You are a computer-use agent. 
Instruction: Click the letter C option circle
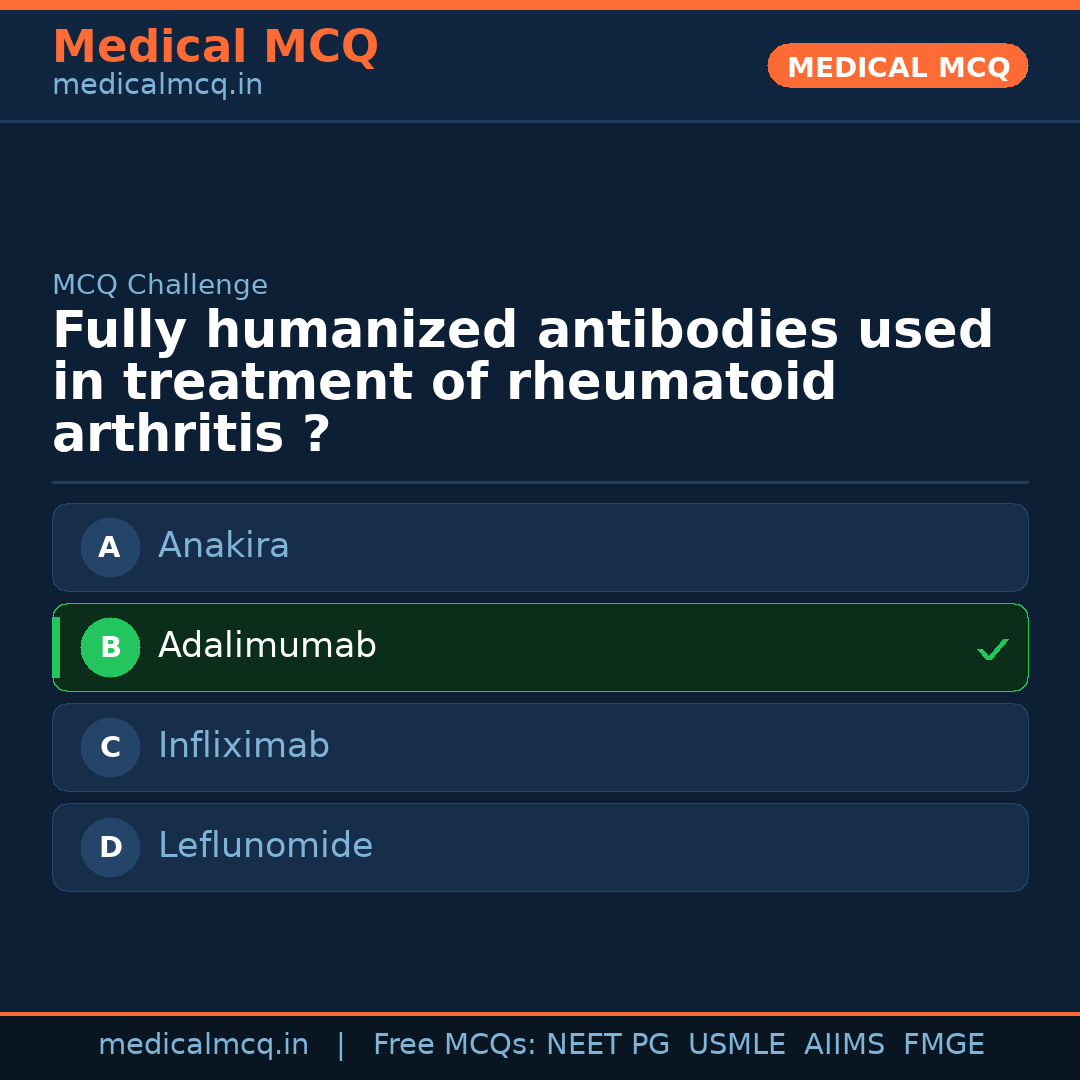[x=110, y=747]
